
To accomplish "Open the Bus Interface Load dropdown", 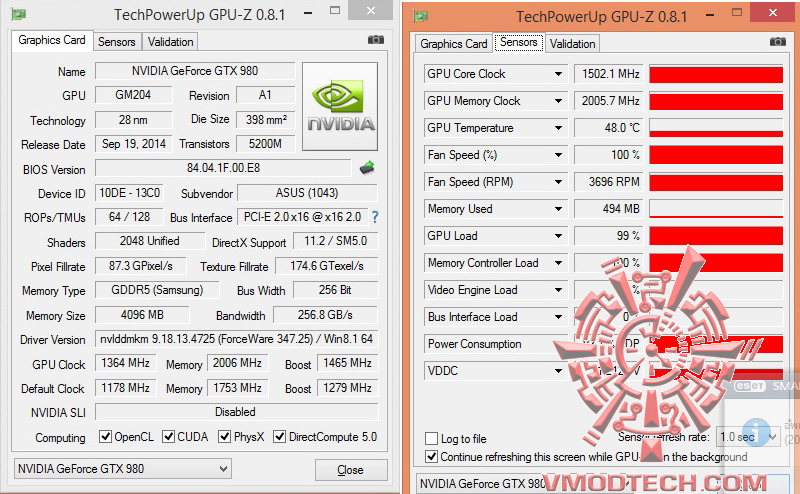I will click(x=558, y=317).
